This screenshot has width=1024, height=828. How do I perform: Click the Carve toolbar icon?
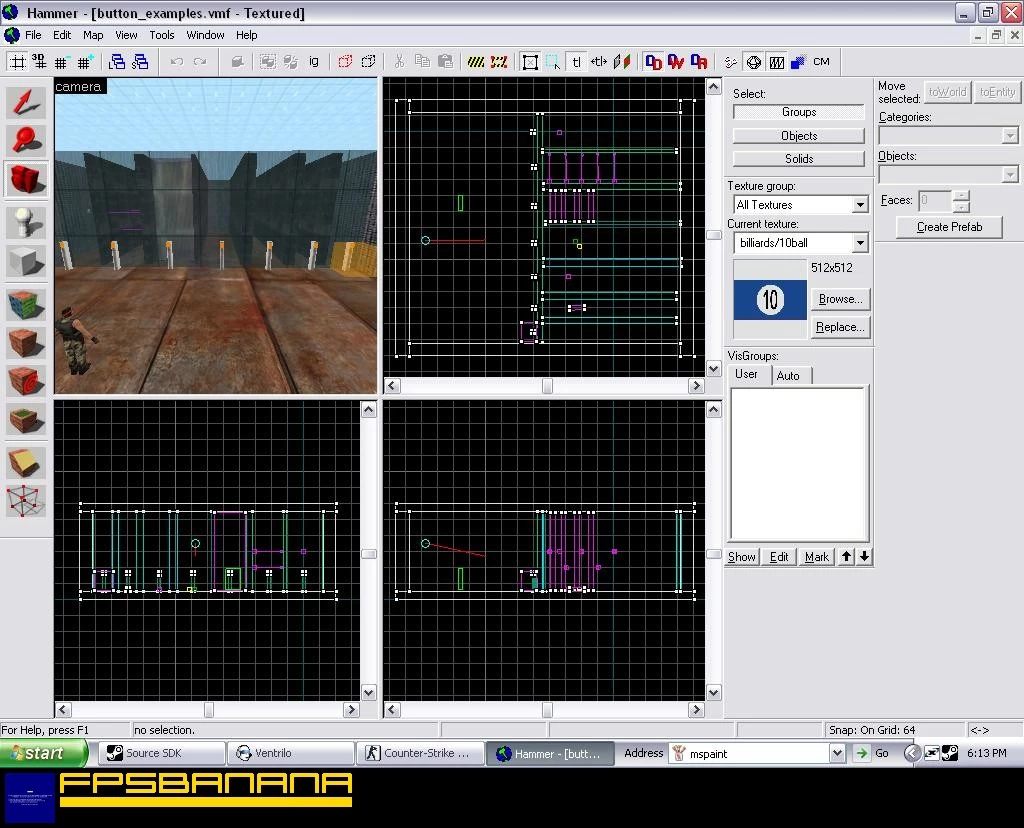click(x=237, y=62)
